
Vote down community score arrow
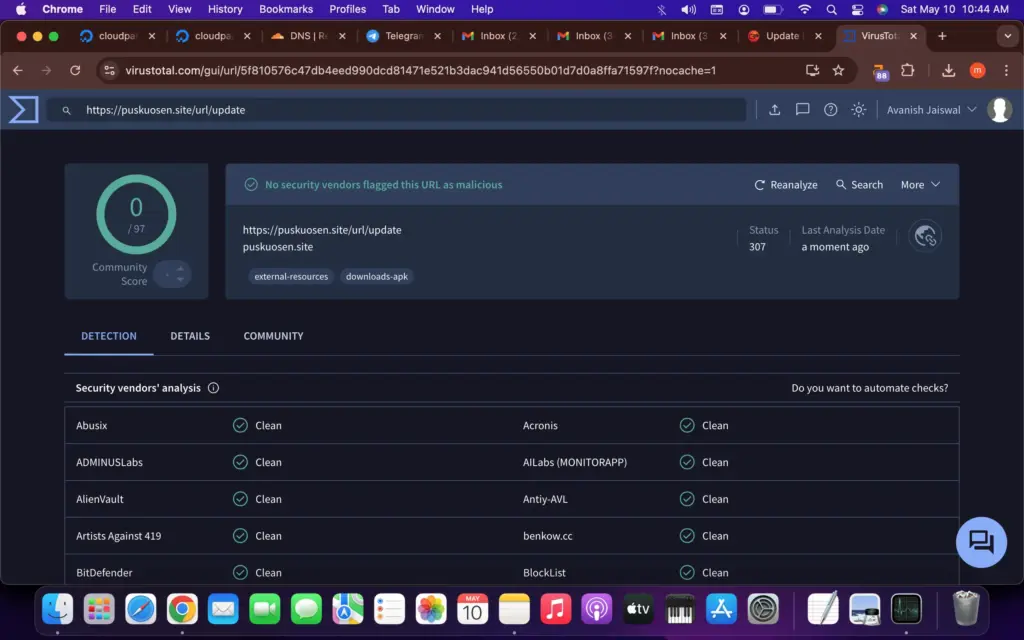(x=180, y=280)
